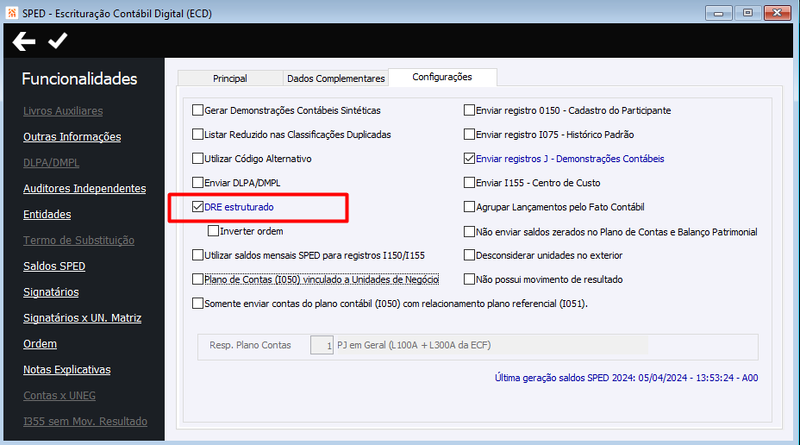Click the back arrow icon
This screenshot has height=445, width=800.
tap(24, 41)
